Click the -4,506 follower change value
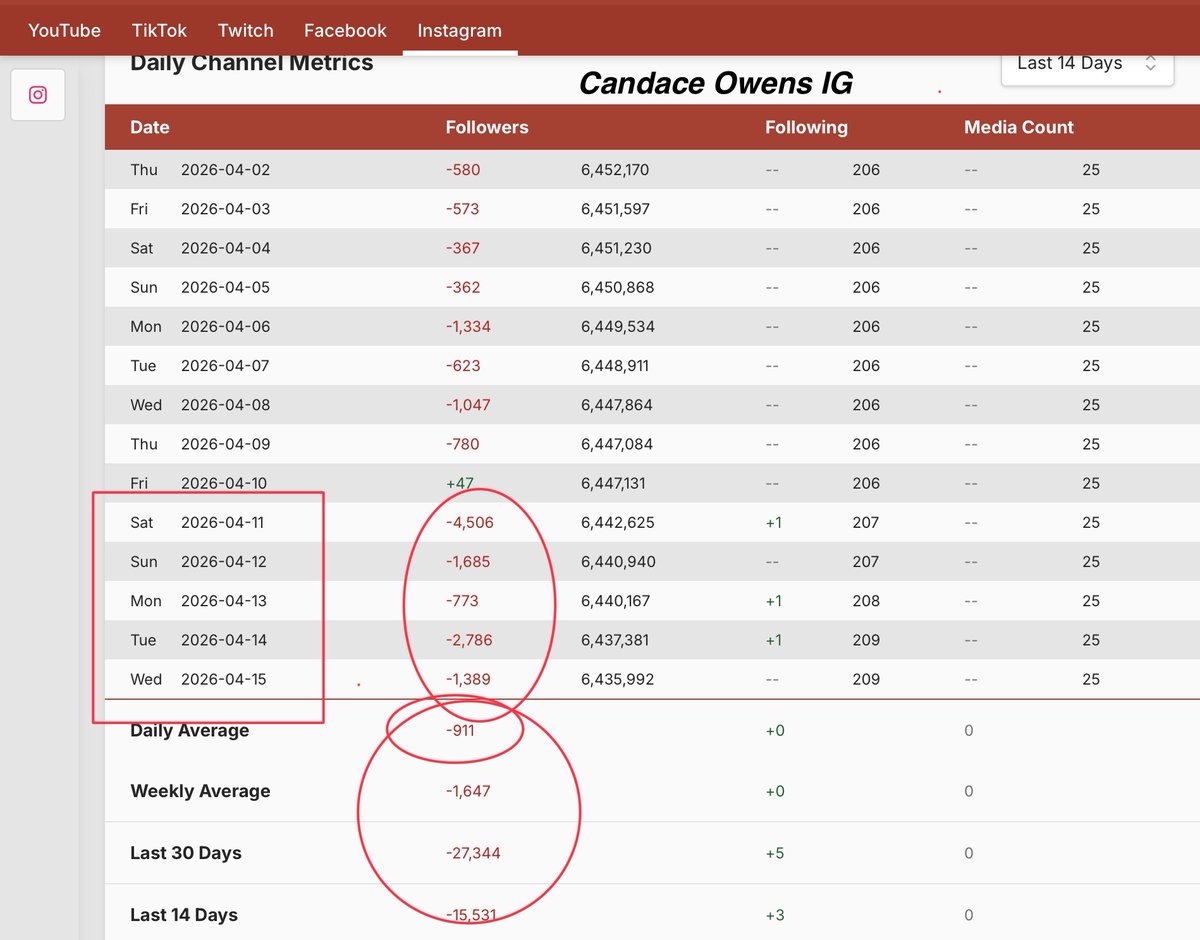The height and width of the screenshot is (940, 1200). (x=470, y=522)
